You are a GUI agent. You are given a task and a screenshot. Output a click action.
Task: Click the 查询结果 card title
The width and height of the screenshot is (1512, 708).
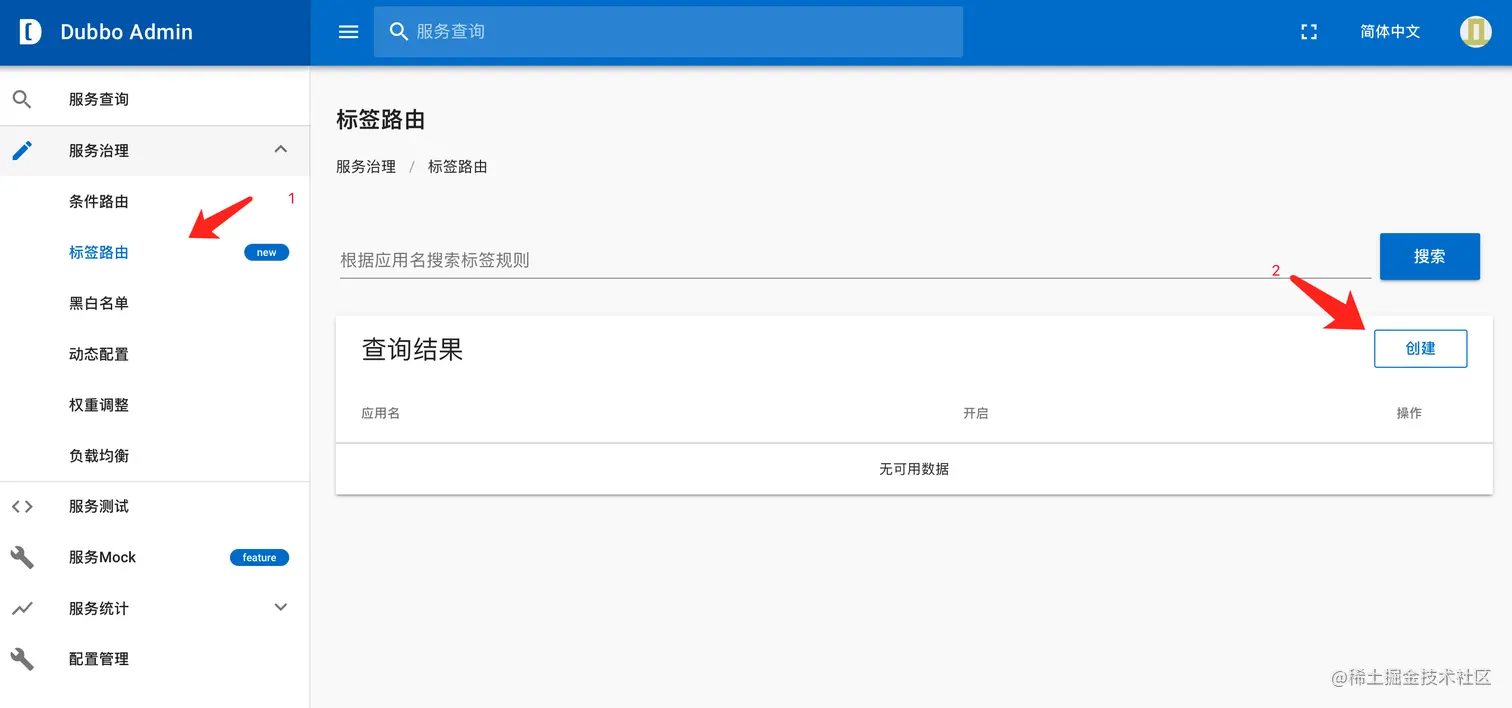(x=412, y=349)
